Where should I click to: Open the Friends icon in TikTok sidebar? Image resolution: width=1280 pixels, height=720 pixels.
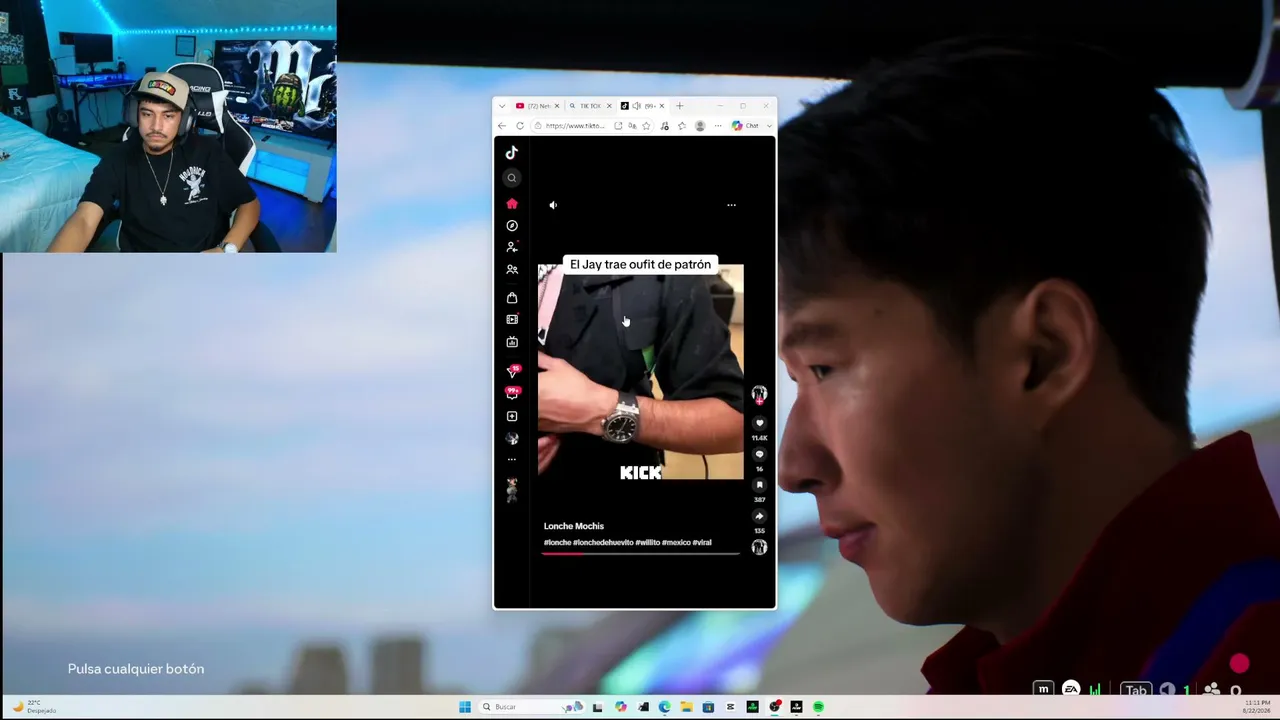[x=512, y=269]
